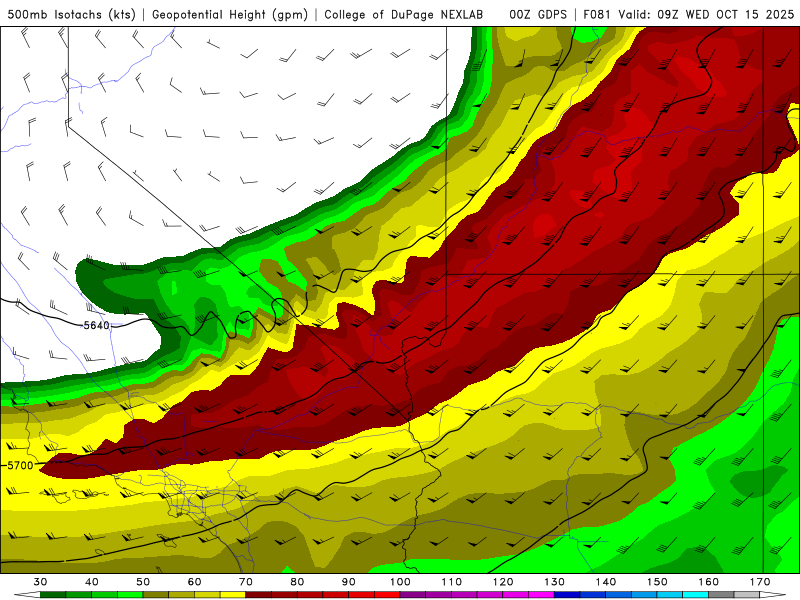This screenshot has height=600, width=800.
Task: Click the 100 value on the legend scale
Action: pyautogui.click(x=400, y=582)
